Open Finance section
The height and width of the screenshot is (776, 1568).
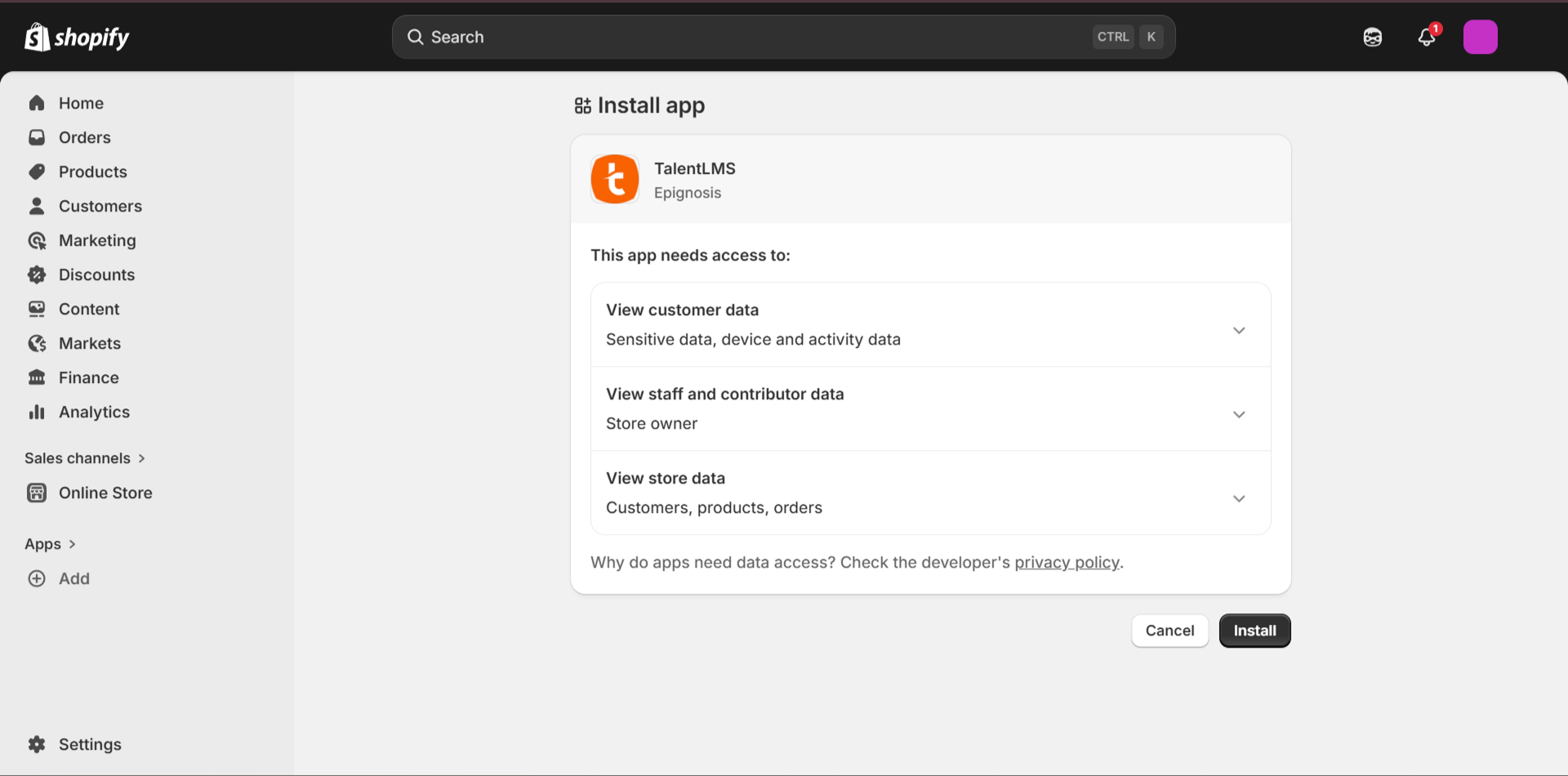(x=89, y=377)
